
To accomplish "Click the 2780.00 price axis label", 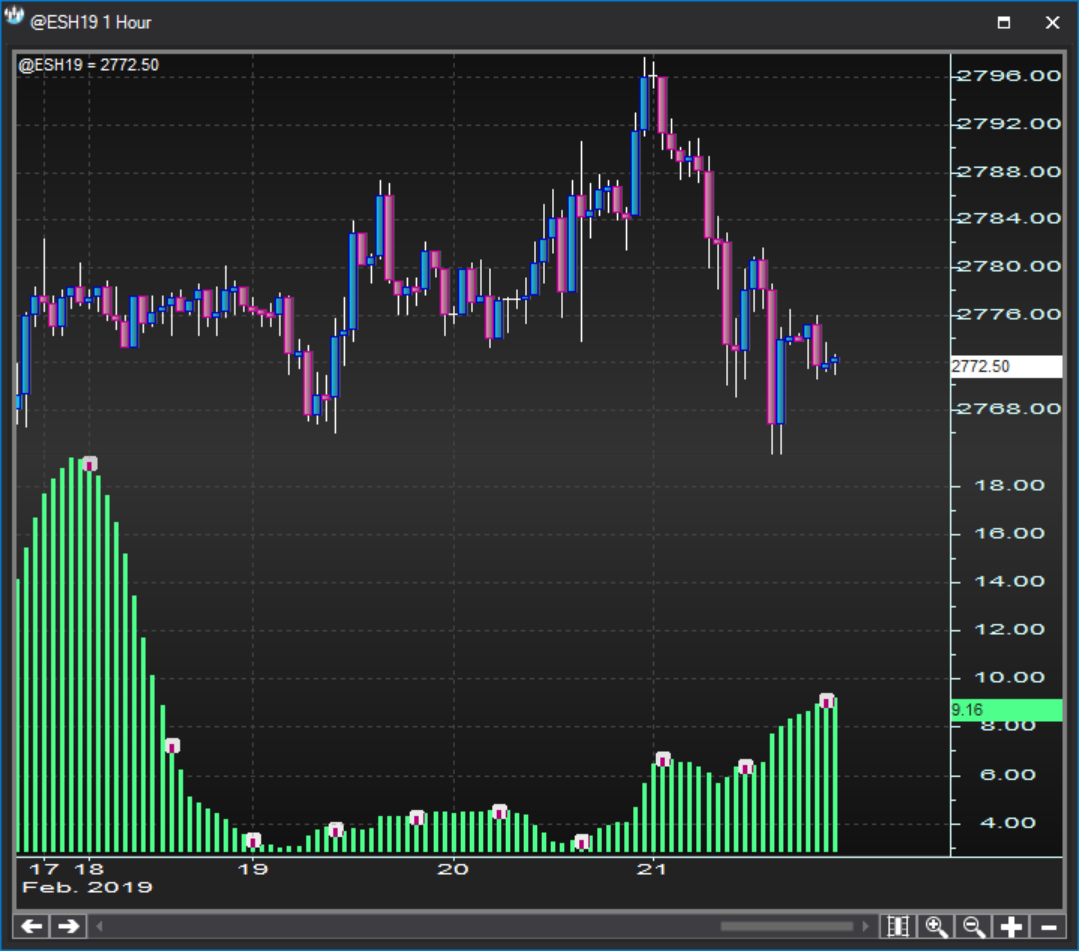I will (1009, 266).
